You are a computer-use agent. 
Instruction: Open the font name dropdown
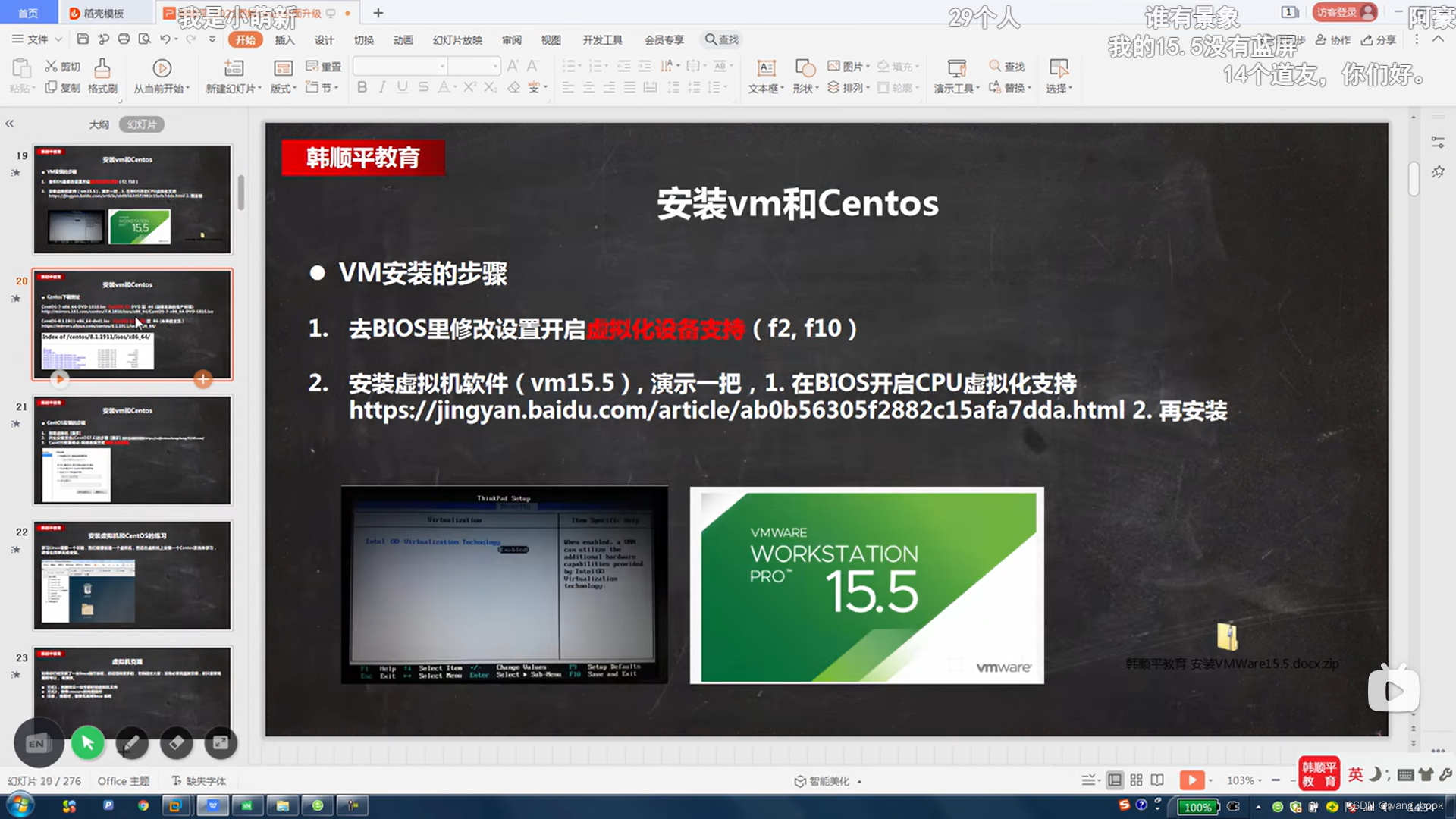point(443,66)
